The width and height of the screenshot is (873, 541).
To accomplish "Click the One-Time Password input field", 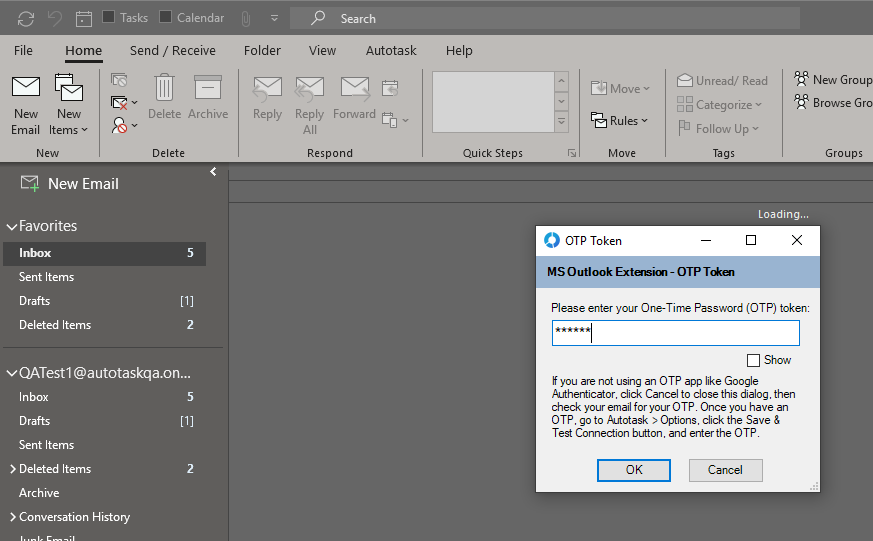I will pos(675,333).
